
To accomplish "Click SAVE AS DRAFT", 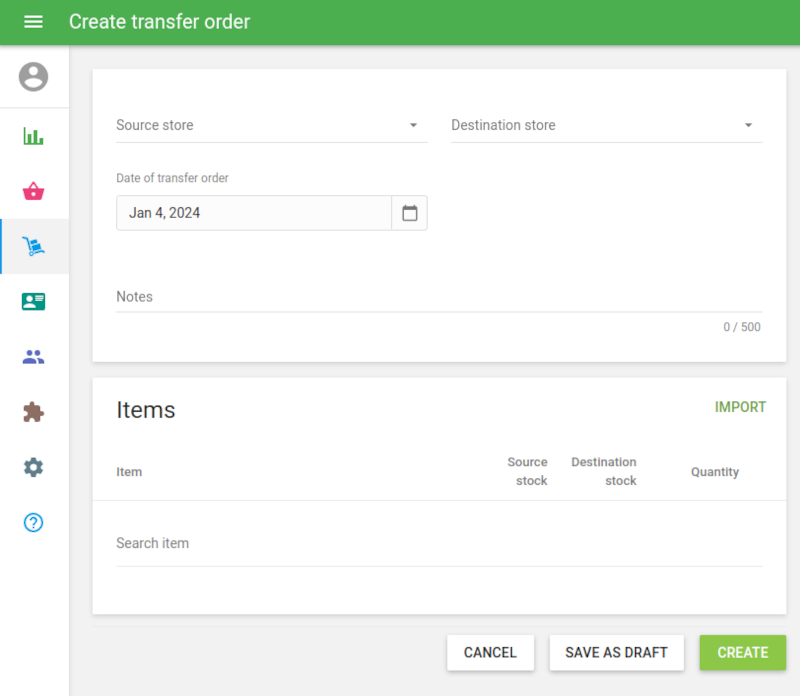I will (x=616, y=652).
